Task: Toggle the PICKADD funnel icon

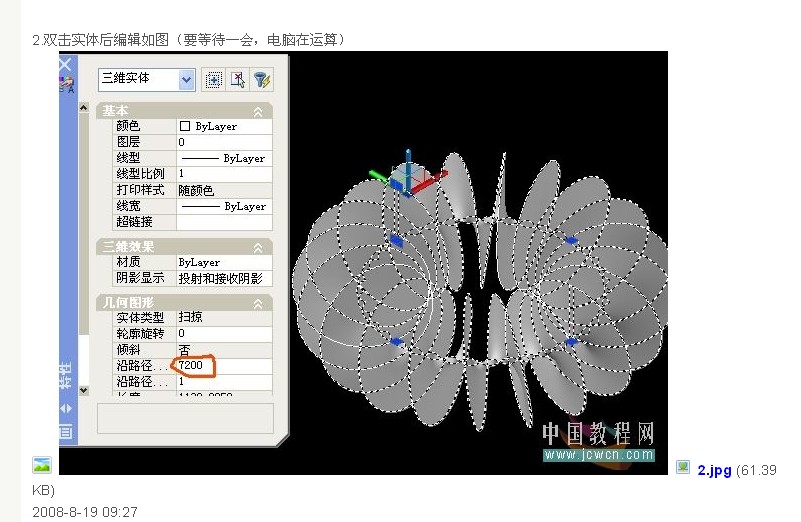Action: pyautogui.click(x=262, y=80)
